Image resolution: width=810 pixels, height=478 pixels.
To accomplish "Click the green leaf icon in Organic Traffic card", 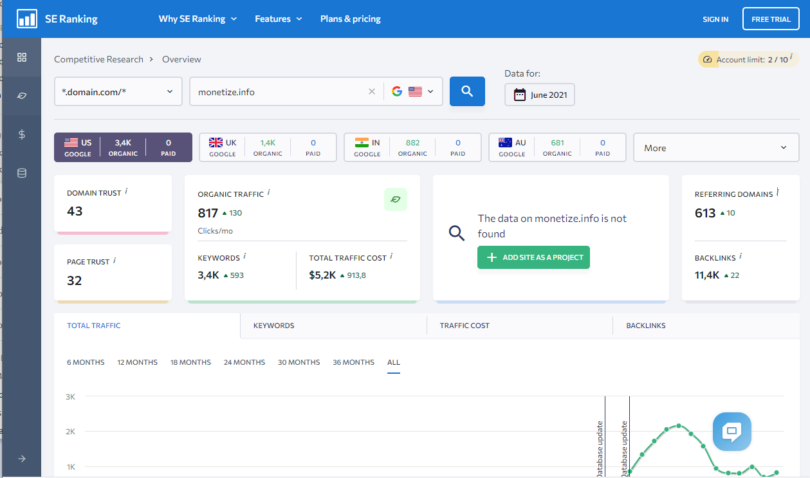I will (x=395, y=199).
